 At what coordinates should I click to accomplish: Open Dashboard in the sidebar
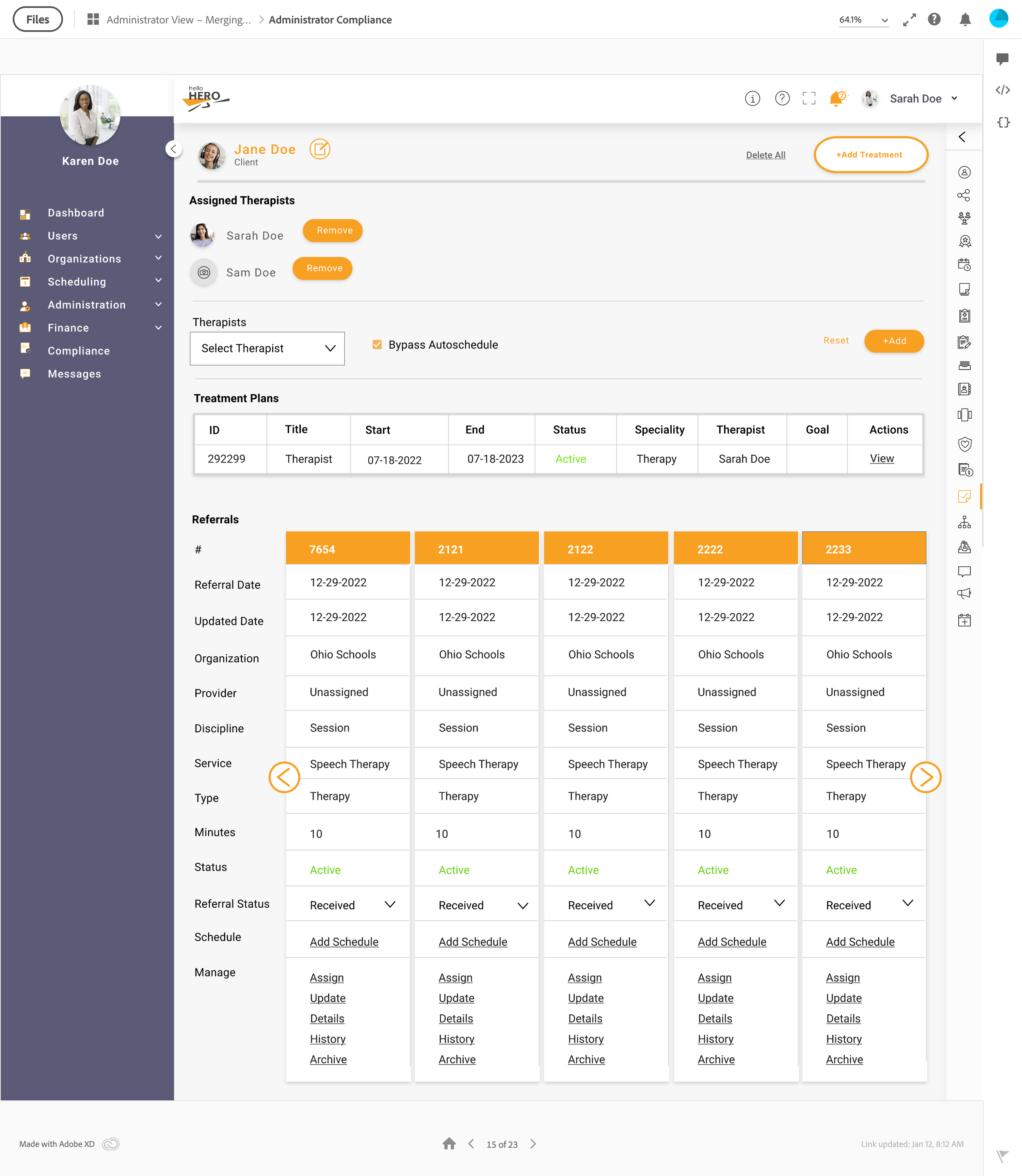coord(76,213)
